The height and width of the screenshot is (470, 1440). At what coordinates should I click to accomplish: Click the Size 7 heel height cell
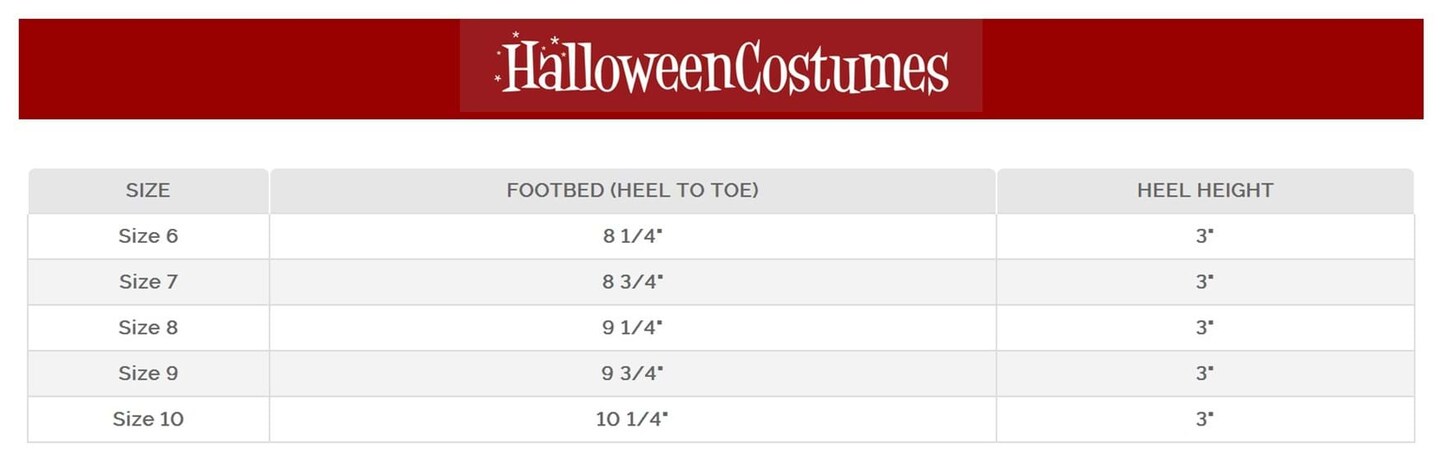point(1205,282)
